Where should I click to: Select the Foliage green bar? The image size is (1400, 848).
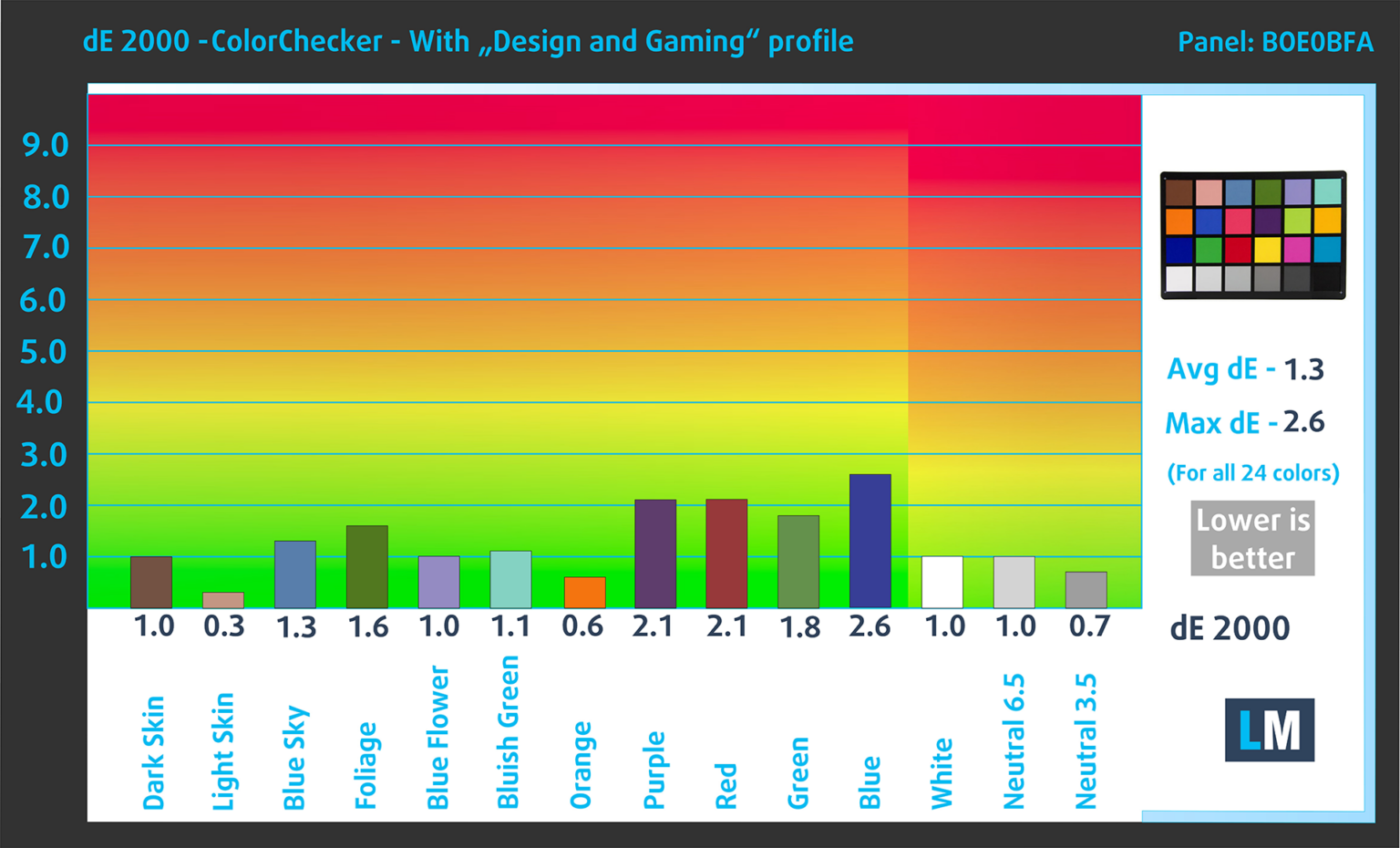pos(367,566)
